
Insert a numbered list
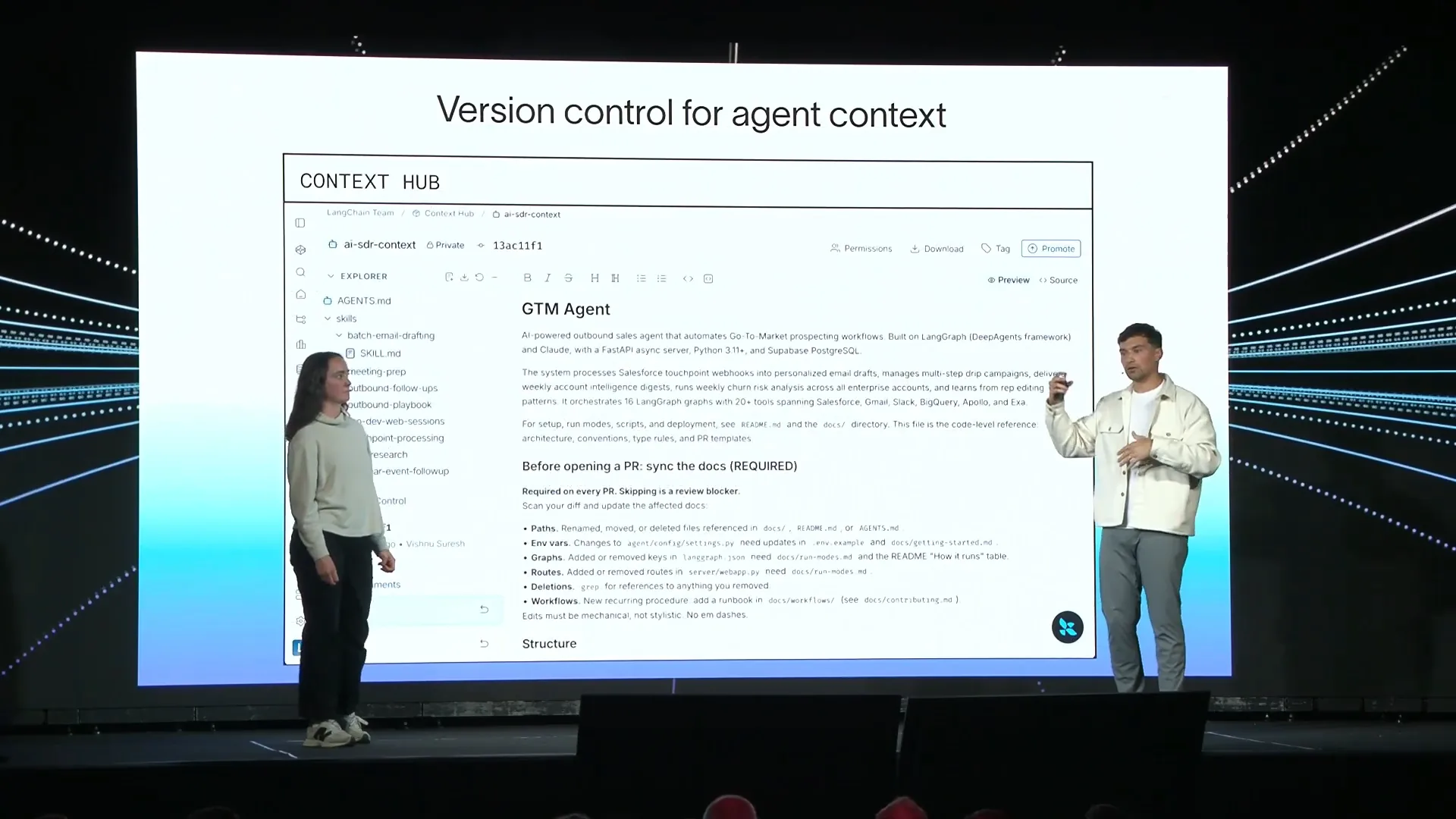(661, 278)
